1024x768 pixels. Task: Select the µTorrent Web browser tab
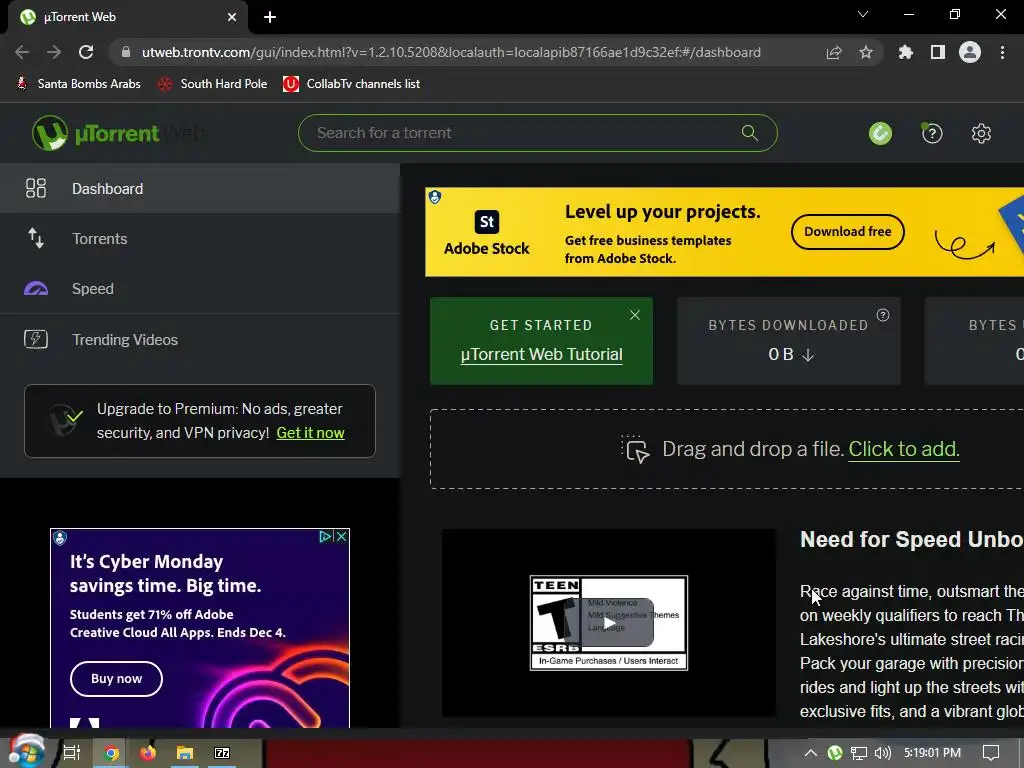pyautogui.click(x=128, y=17)
